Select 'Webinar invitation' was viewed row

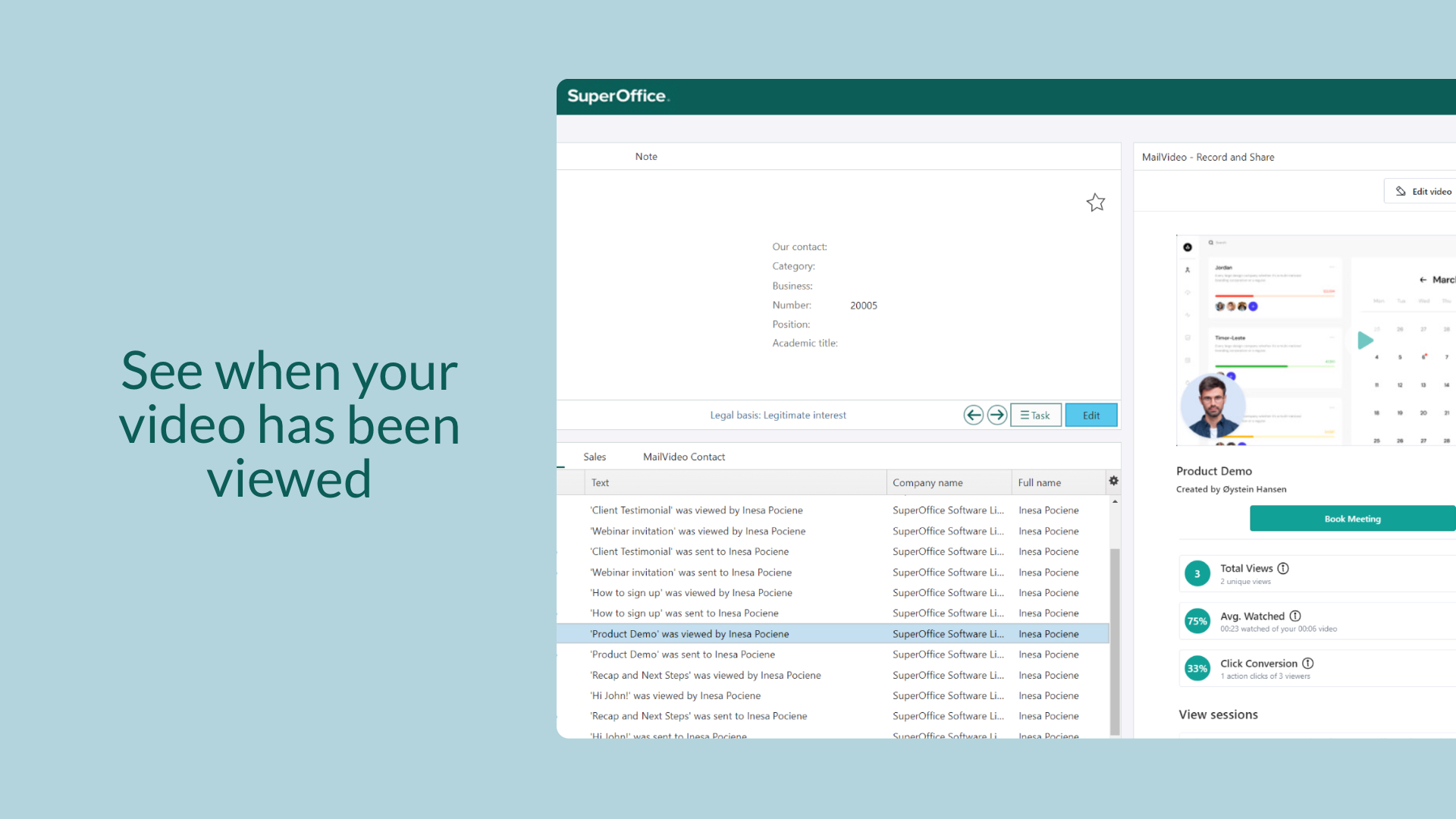[833, 531]
